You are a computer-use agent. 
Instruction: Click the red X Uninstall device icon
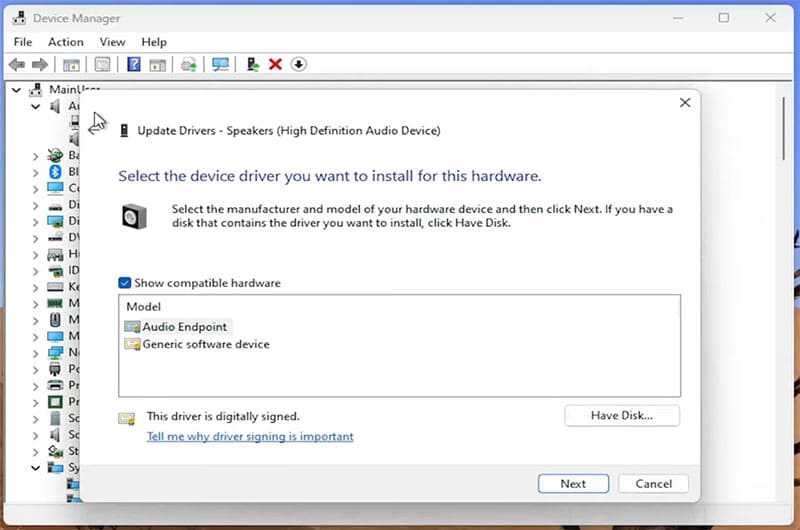[275, 65]
